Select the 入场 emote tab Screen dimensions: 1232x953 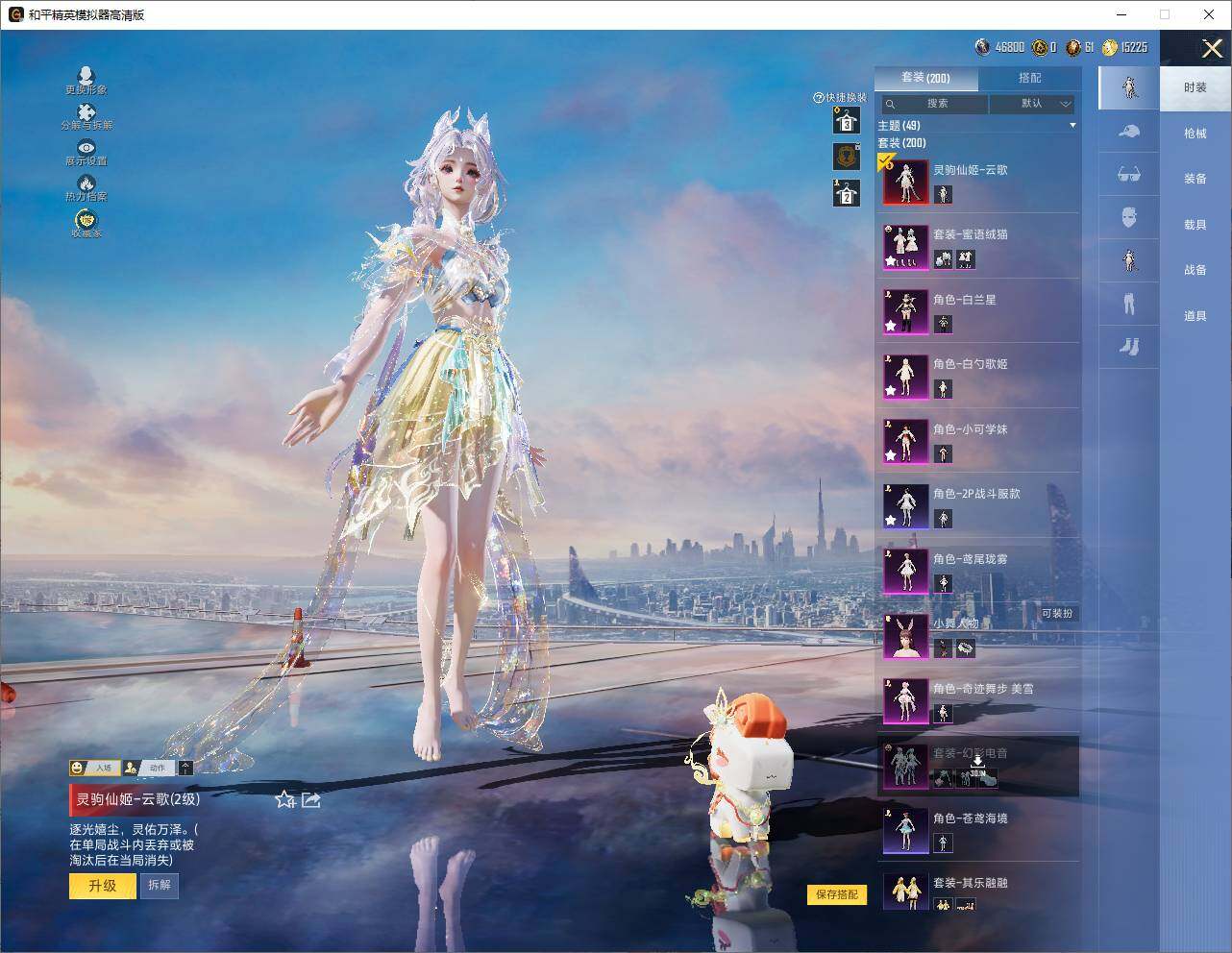(94, 768)
